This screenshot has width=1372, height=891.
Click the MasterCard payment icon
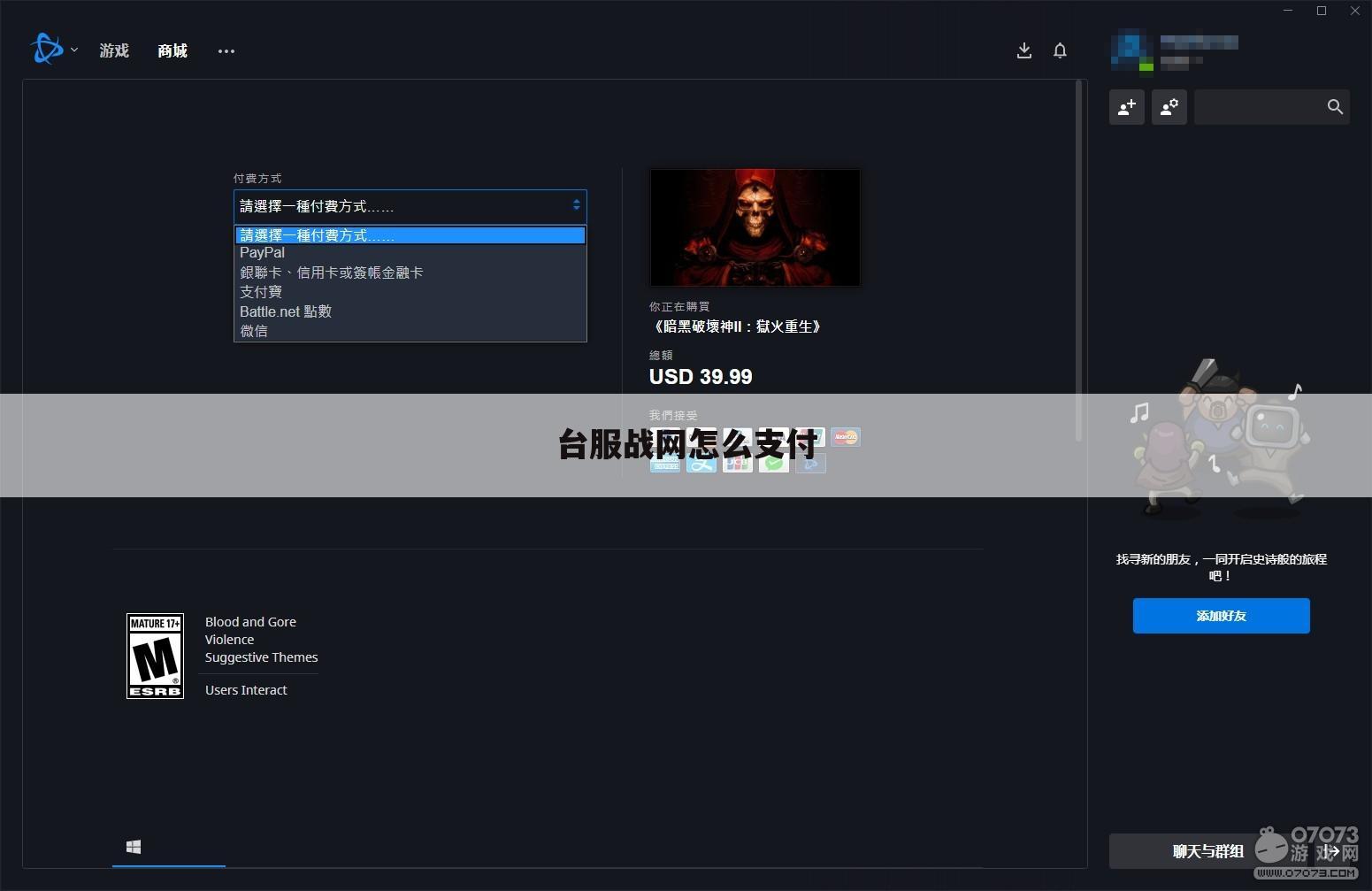846,437
